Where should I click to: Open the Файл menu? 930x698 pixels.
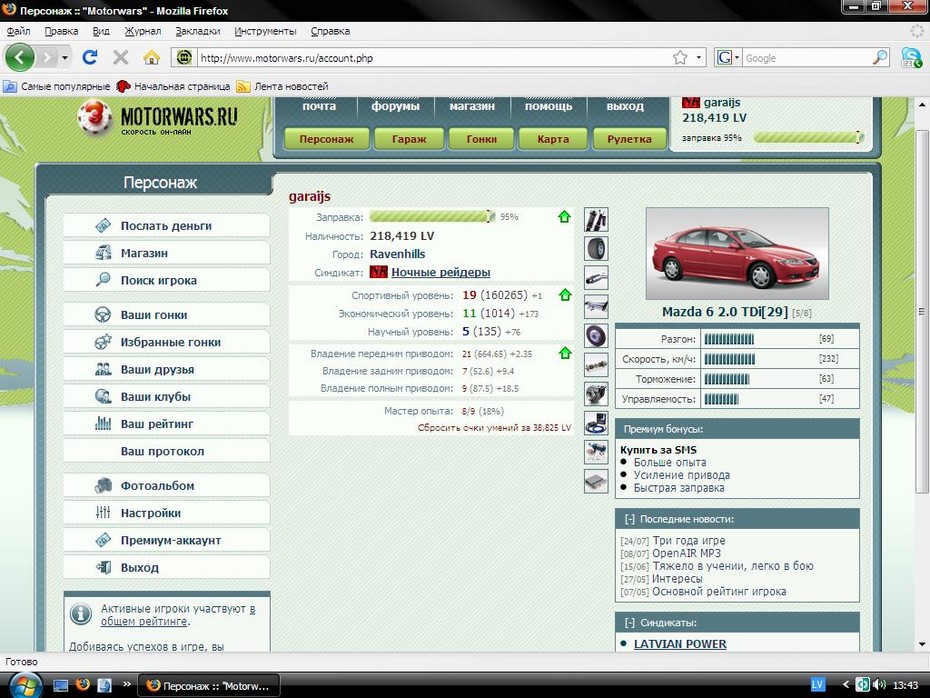pos(18,31)
